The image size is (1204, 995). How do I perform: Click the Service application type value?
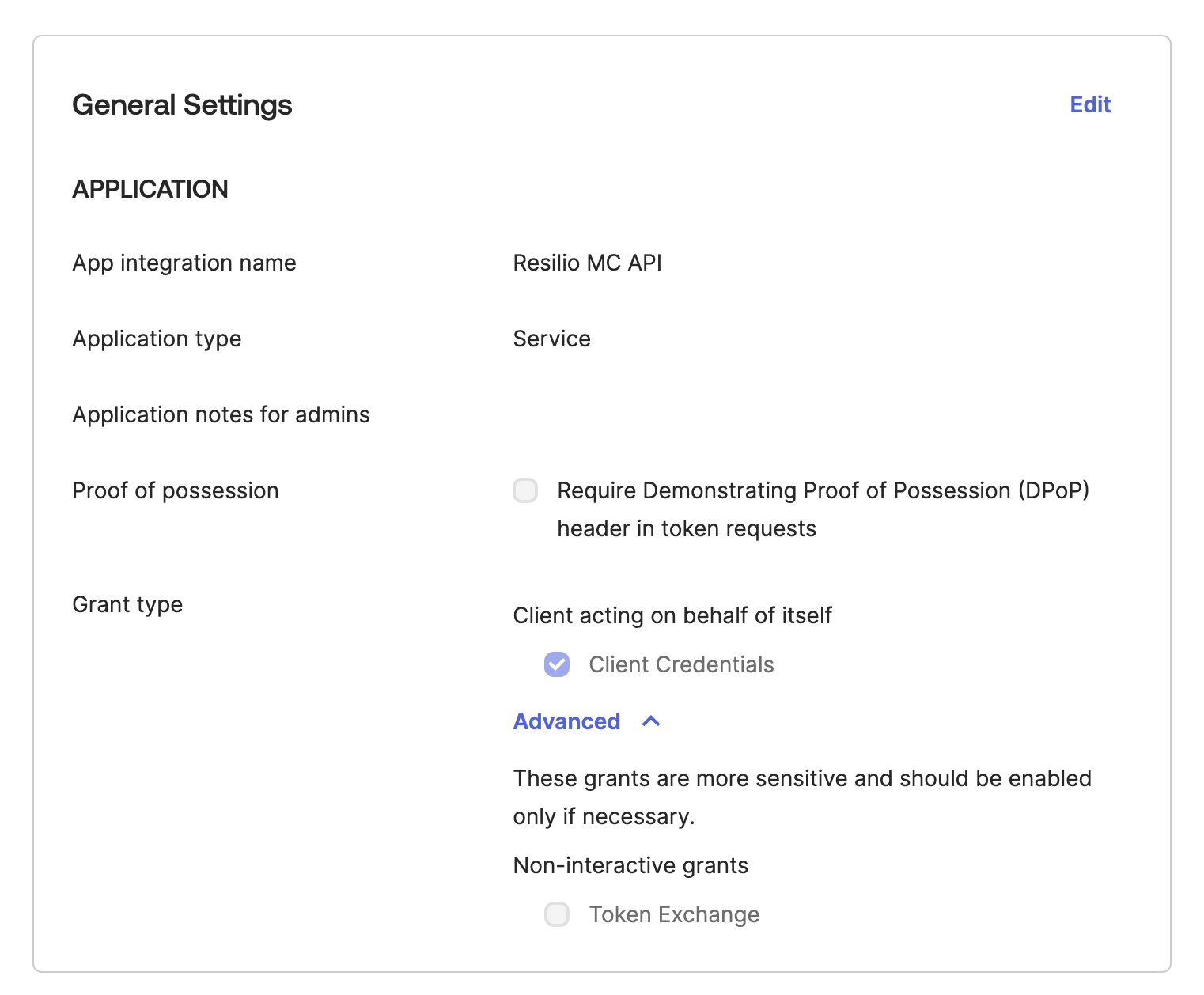pyautogui.click(x=551, y=339)
